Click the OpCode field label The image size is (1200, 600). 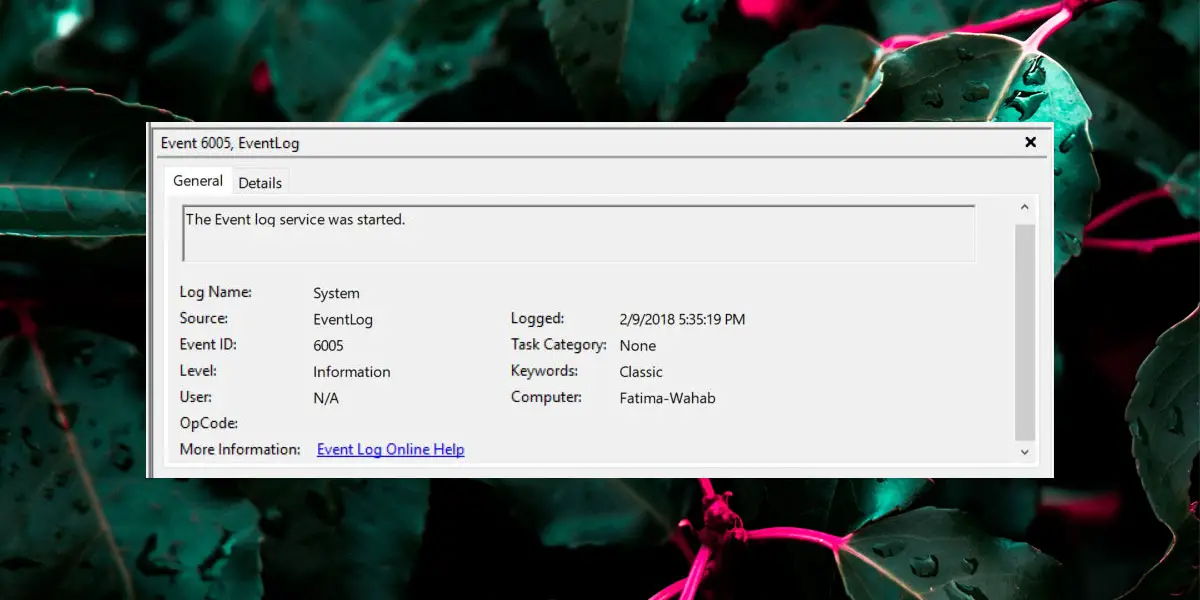pos(209,423)
